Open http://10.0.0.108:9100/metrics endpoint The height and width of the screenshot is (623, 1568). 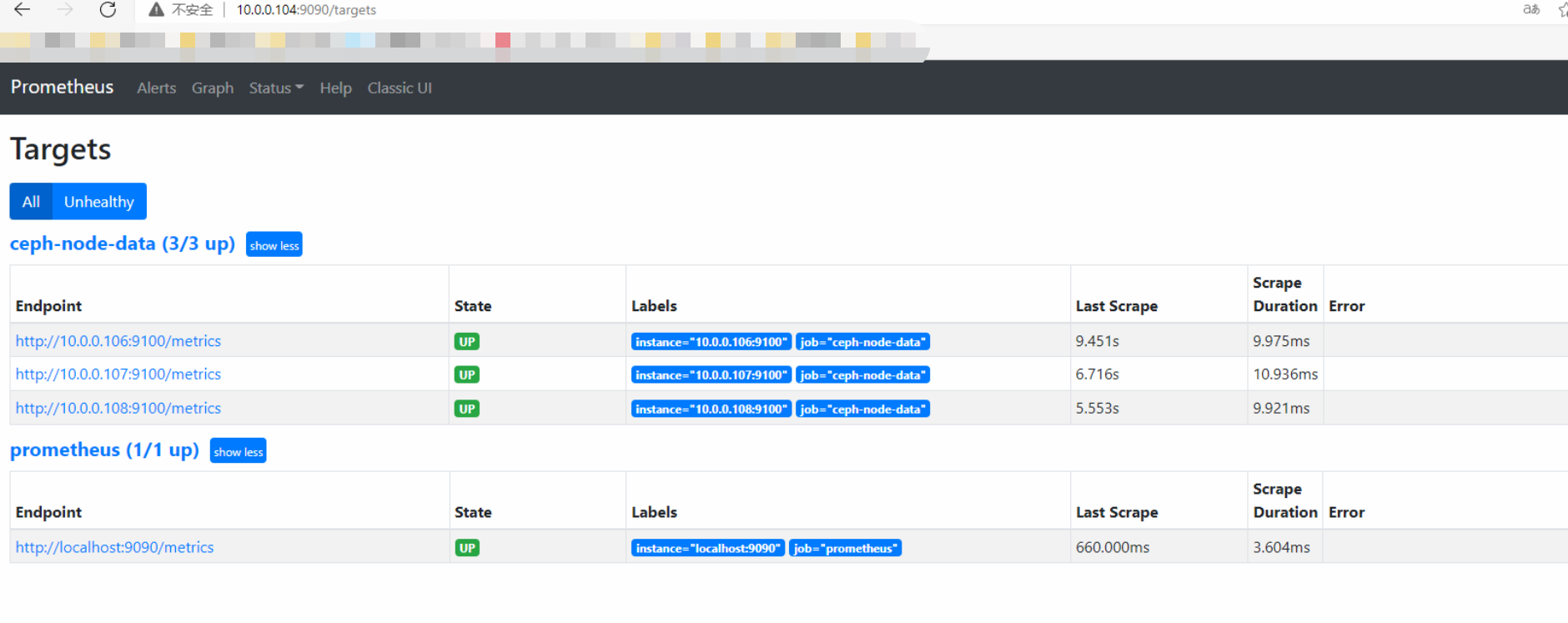click(118, 408)
